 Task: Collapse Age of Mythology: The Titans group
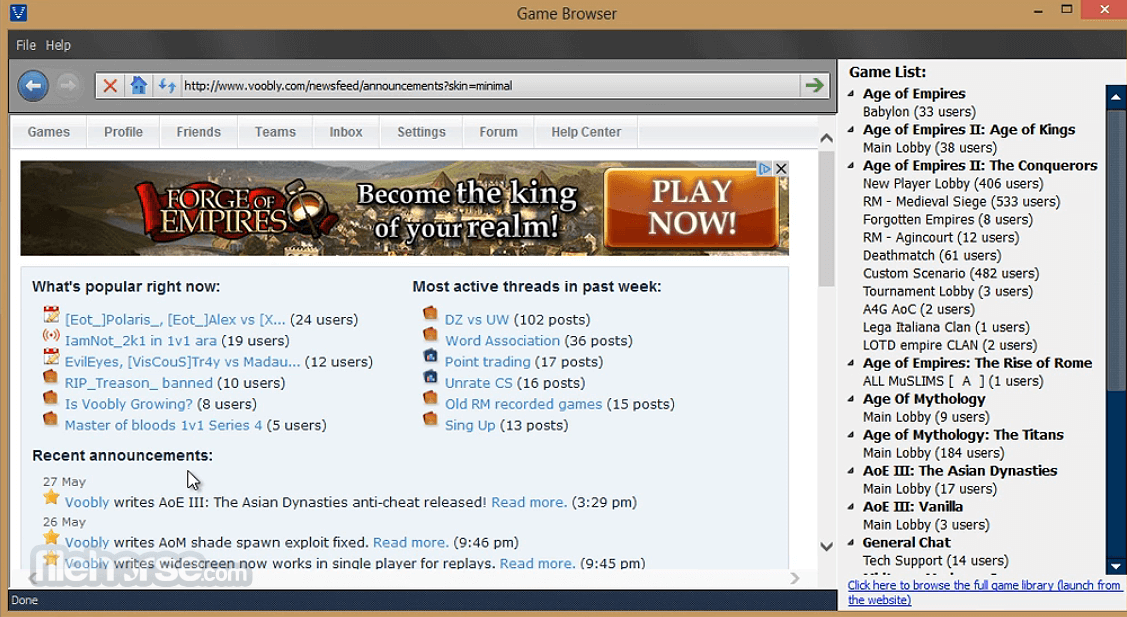tap(851, 435)
